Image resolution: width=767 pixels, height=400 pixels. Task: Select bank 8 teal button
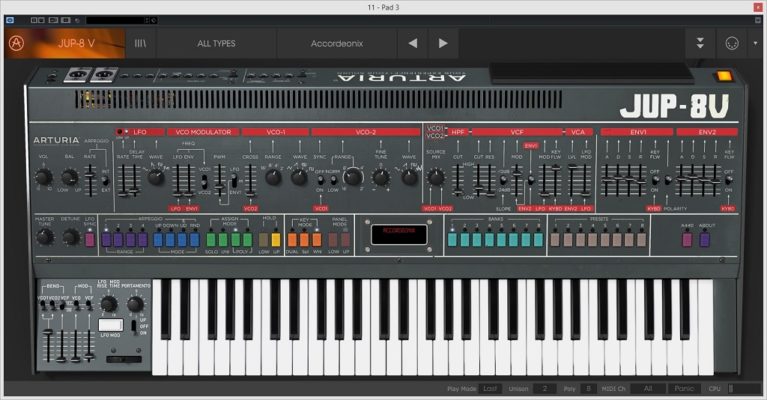pyautogui.click(x=538, y=240)
